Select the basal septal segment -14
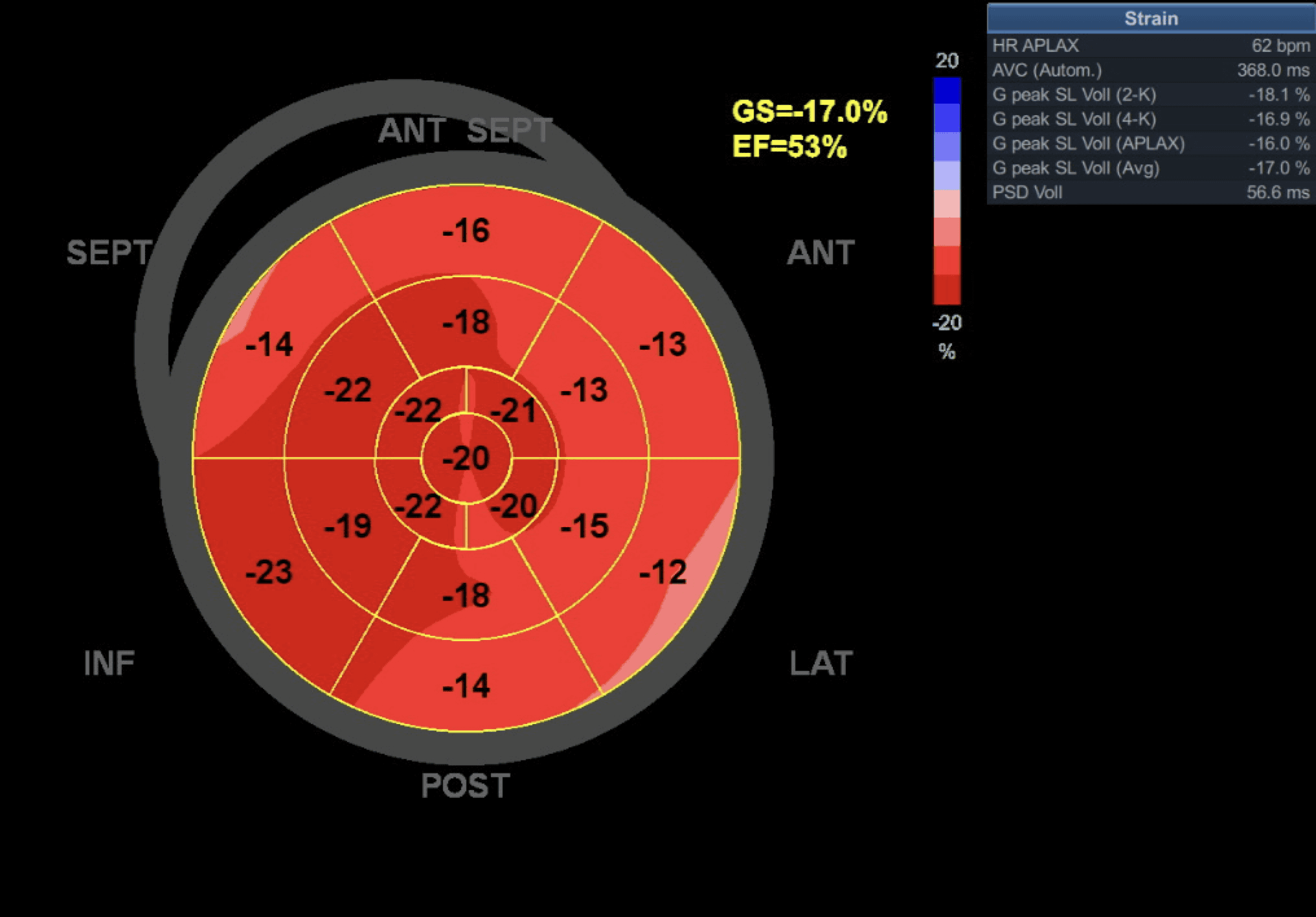This screenshot has height=917, width=1316. click(269, 344)
